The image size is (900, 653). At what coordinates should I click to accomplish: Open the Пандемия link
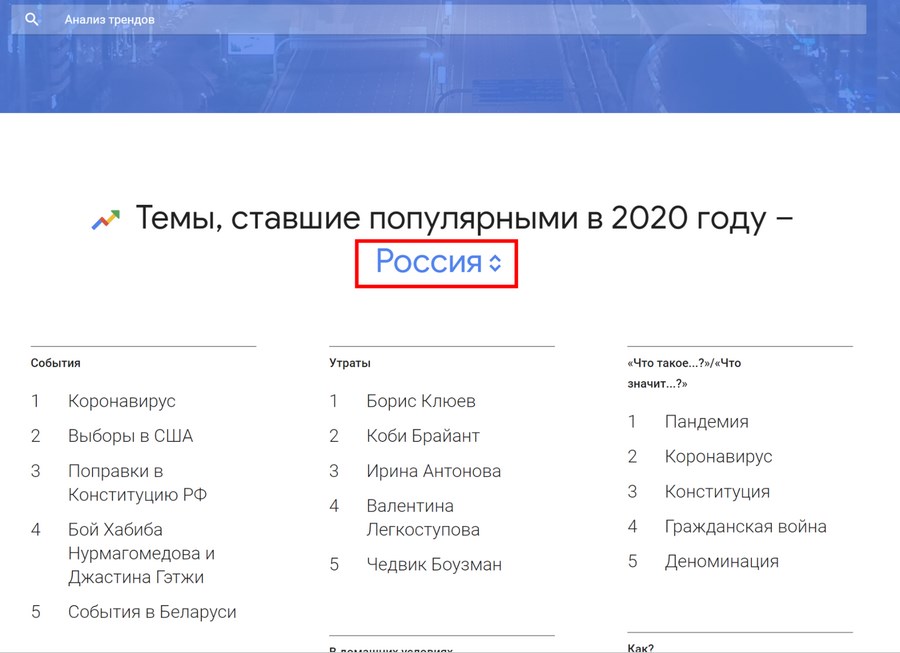[707, 422]
